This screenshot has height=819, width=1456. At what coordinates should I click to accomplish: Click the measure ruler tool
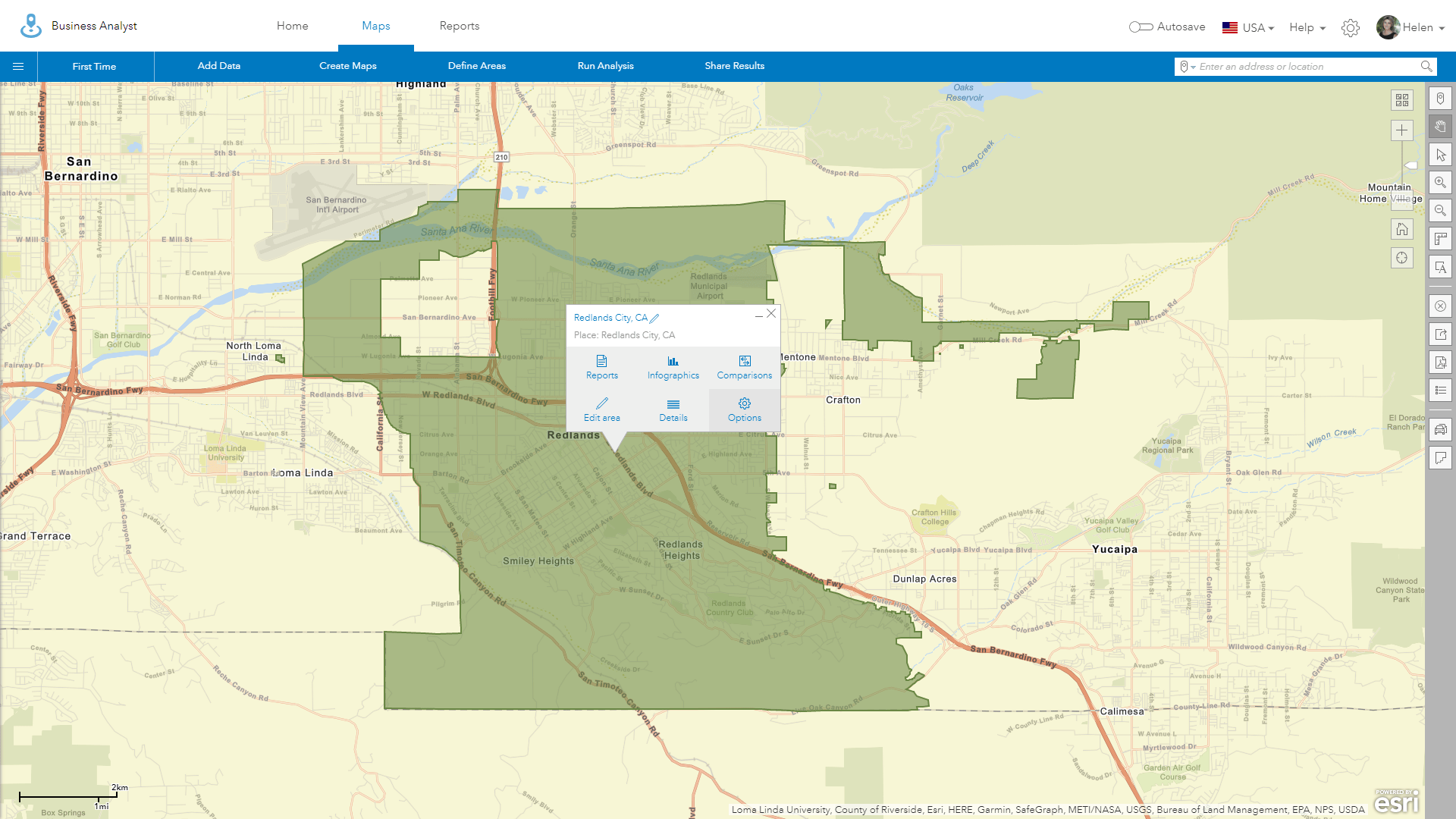[x=1440, y=239]
